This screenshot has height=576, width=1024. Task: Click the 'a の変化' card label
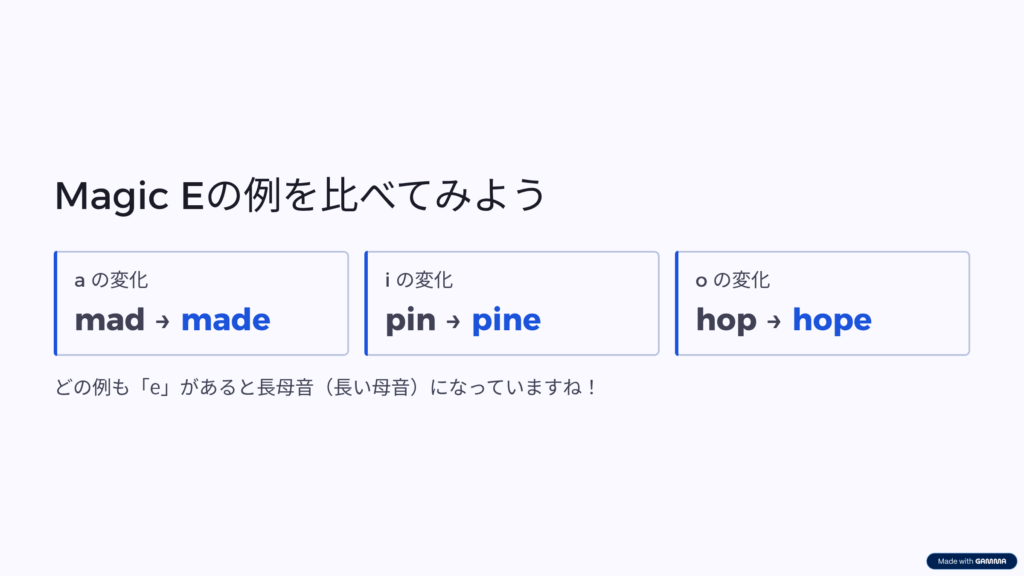pos(111,280)
